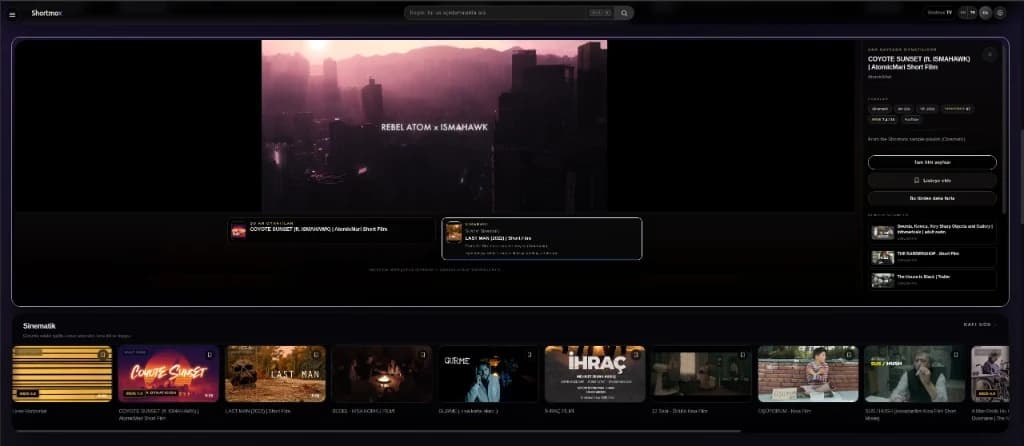This screenshot has height=446, width=1024.
Task: Switch language to TR
Action: 972,12
